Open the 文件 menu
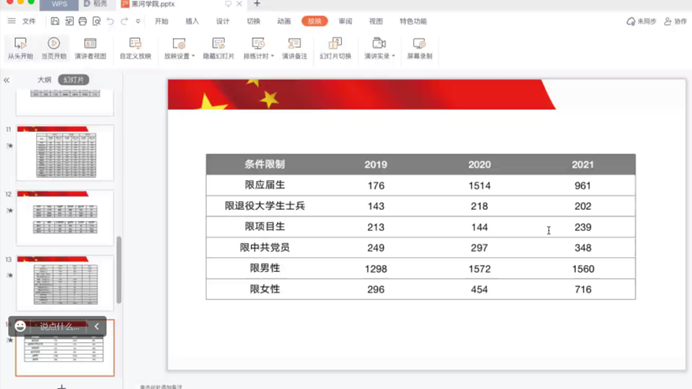This screenshot has height=389, width=692. point(29,21)
